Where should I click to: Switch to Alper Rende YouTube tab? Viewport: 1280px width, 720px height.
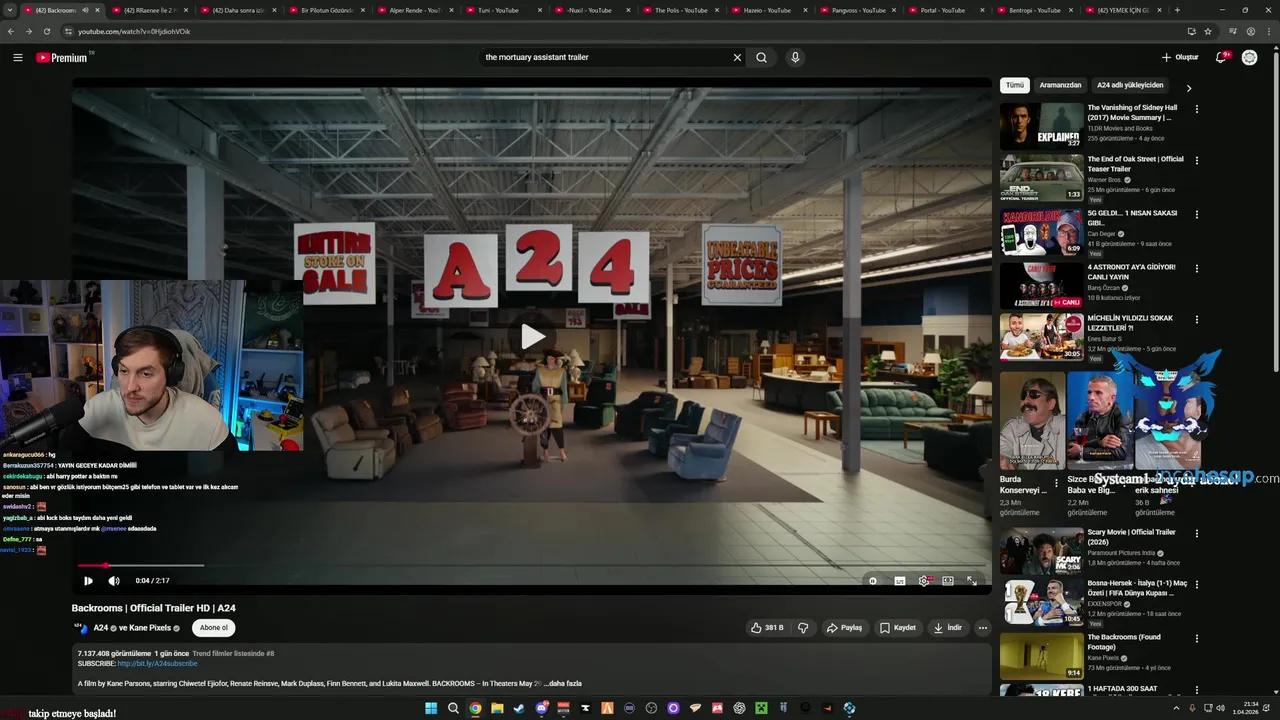pos(415,10)
